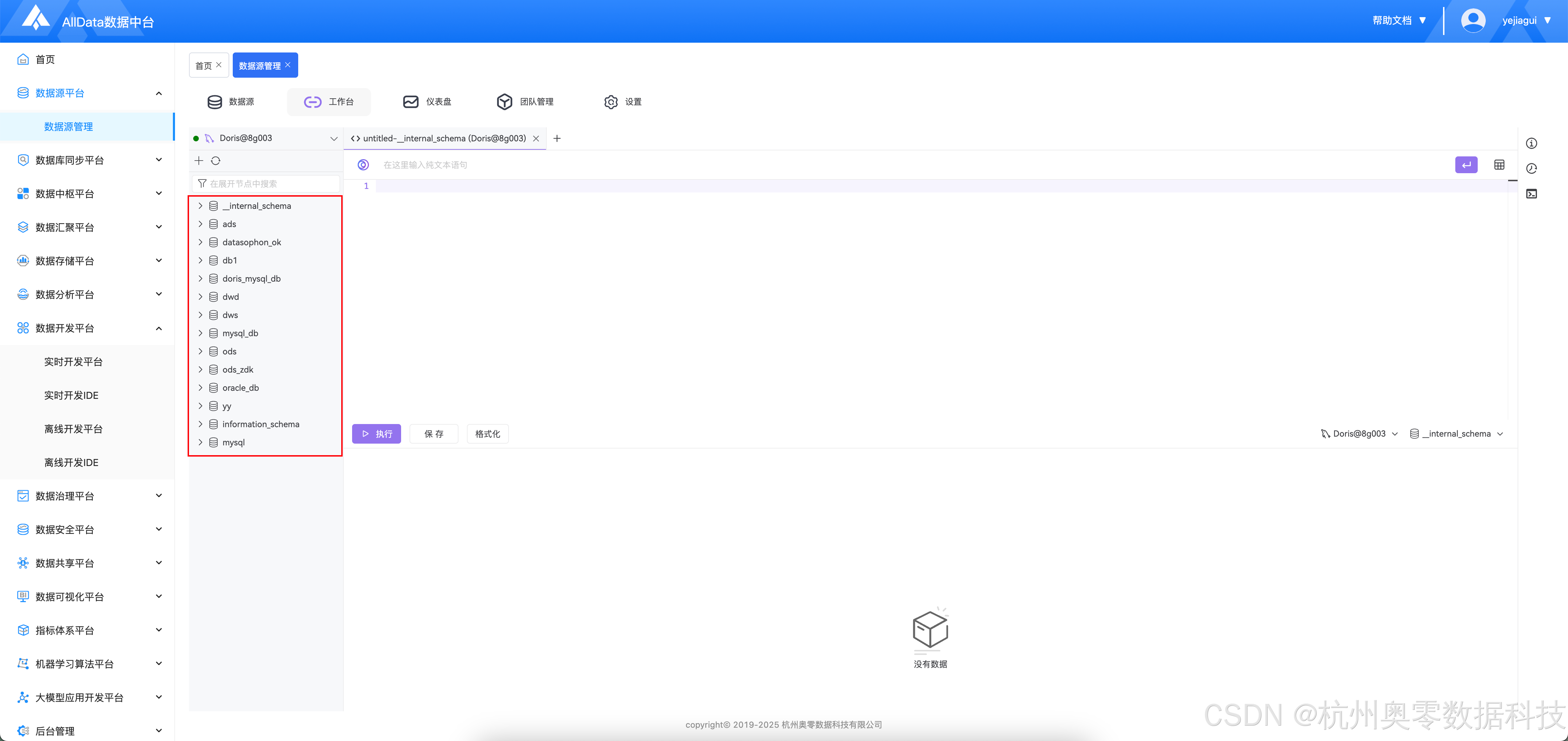
Task: Submit the text prompt with purple enter button
Action: pyautogui.click(x=1466, y=165)
